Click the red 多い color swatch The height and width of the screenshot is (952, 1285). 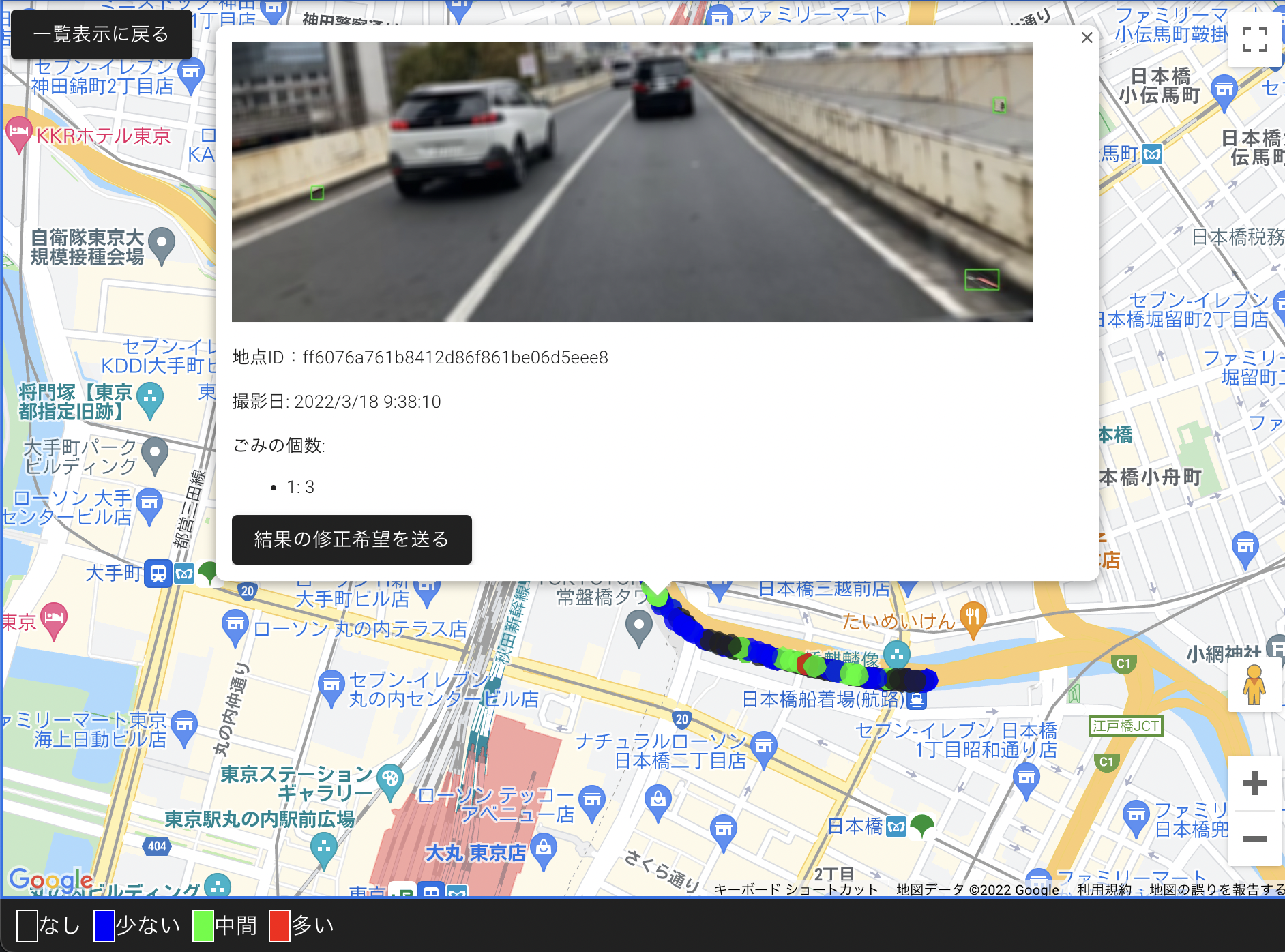click(278, 926)
